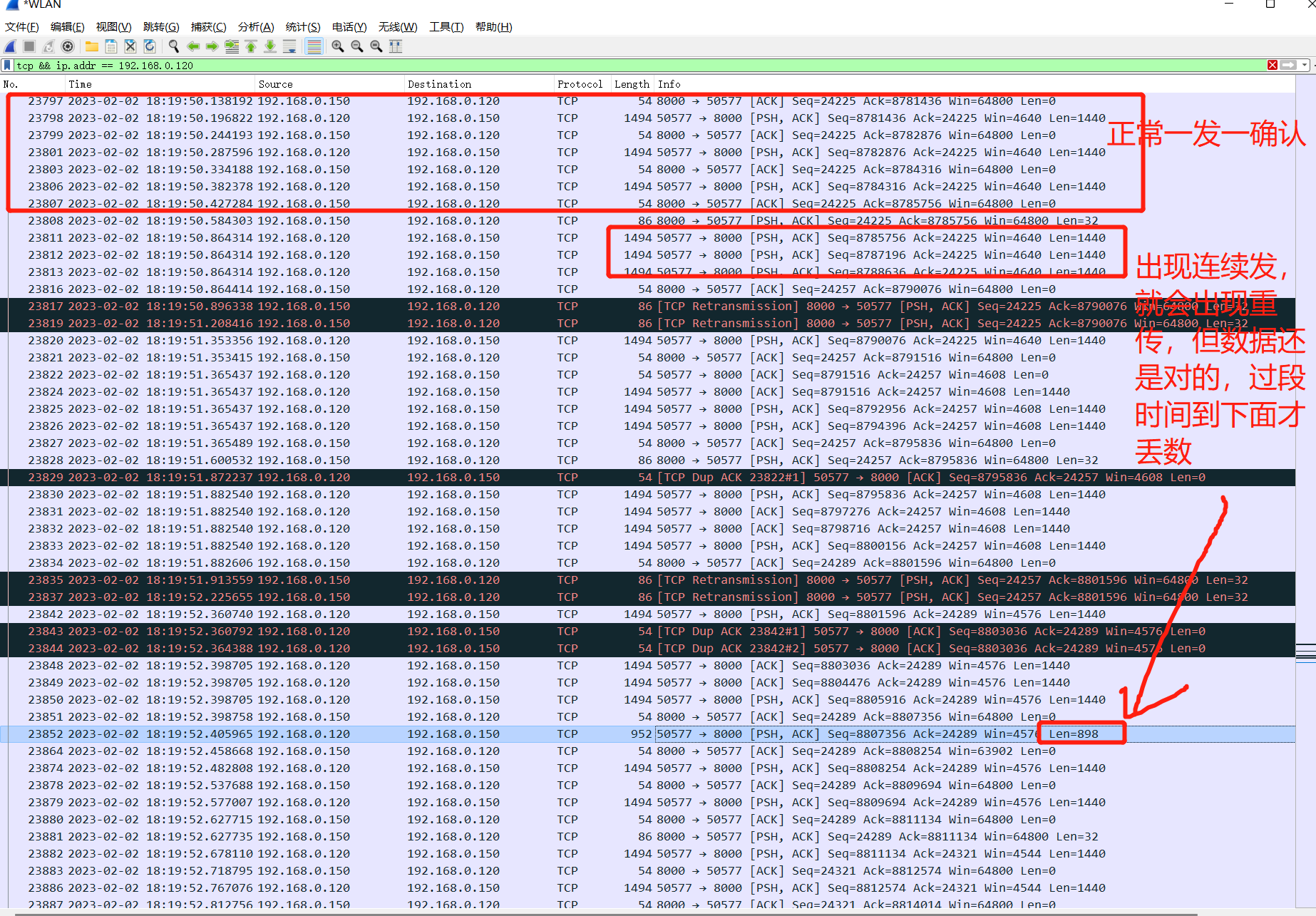Sort by the Source column header
This screenshot has width=1316, height=916.
[x=330, y=84]
